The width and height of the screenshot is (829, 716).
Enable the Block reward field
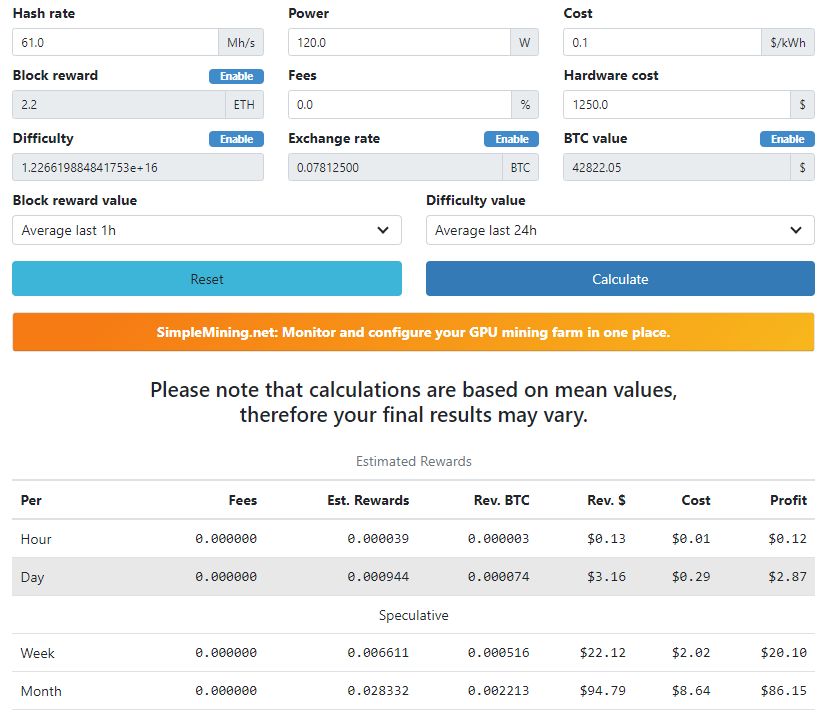tap(236, 76)
